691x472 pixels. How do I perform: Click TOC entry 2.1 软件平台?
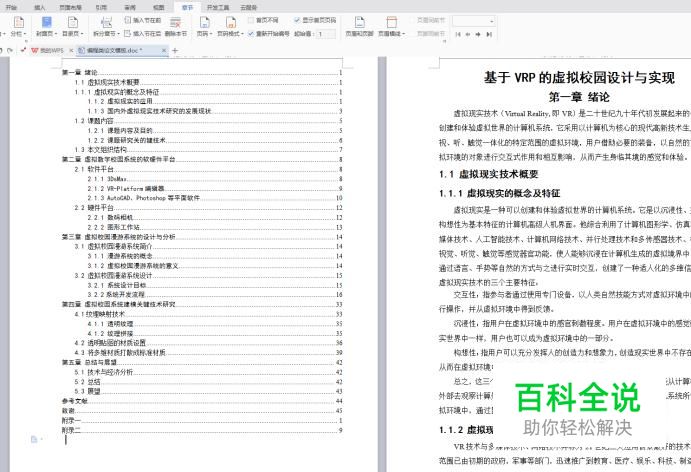[208, 169]
